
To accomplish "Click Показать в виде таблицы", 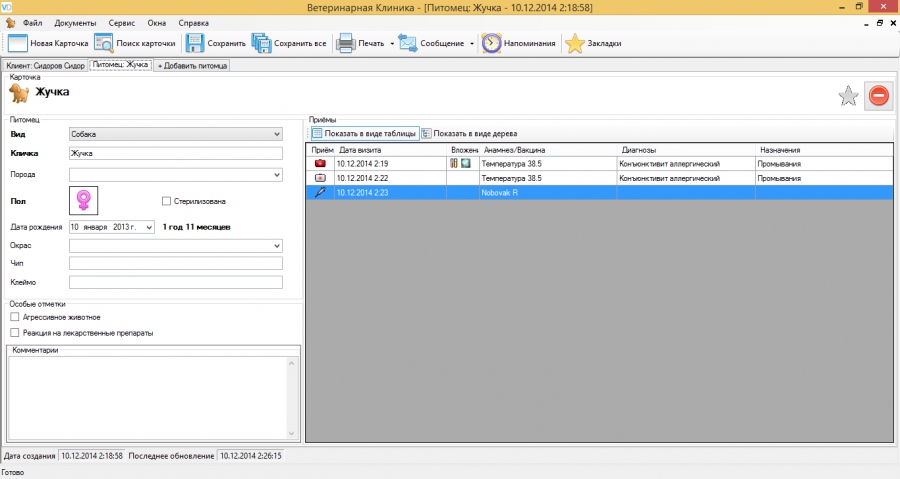I will tap(364, 134).
